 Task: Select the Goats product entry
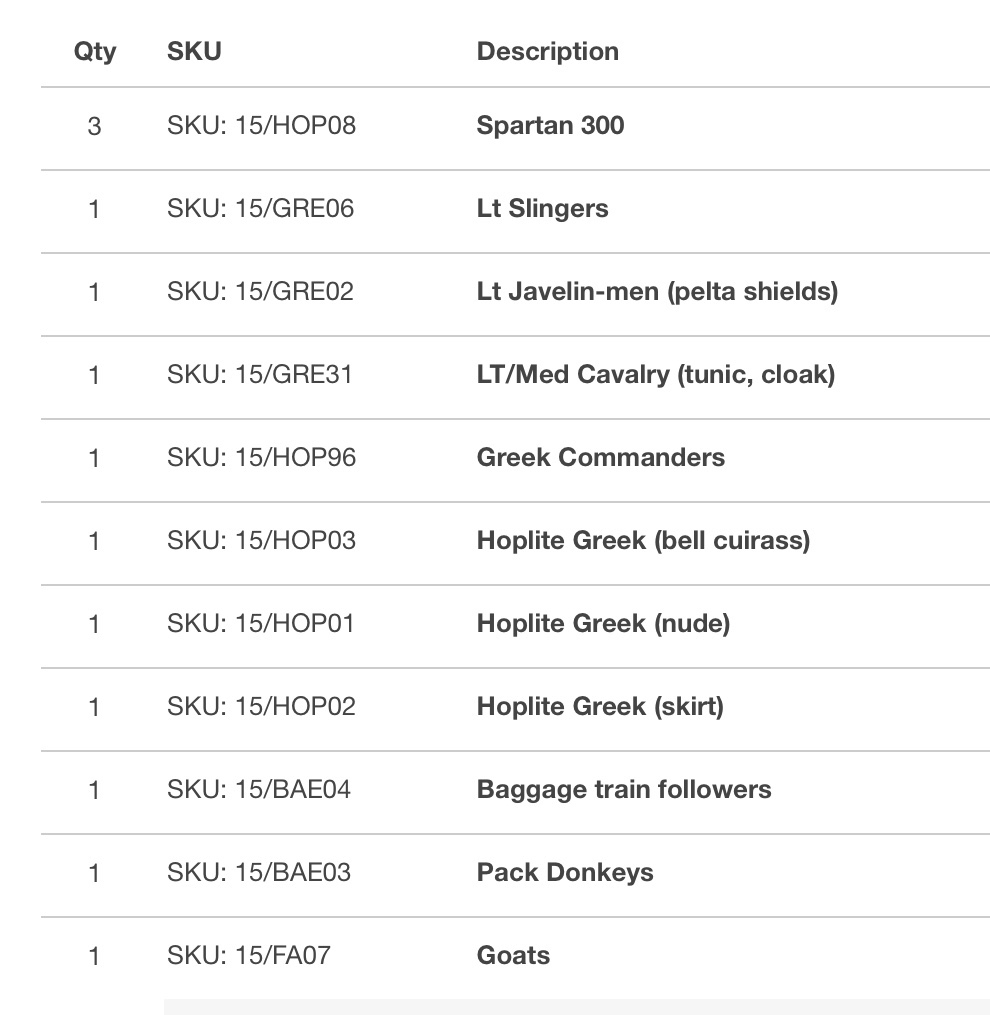(513, 956)
